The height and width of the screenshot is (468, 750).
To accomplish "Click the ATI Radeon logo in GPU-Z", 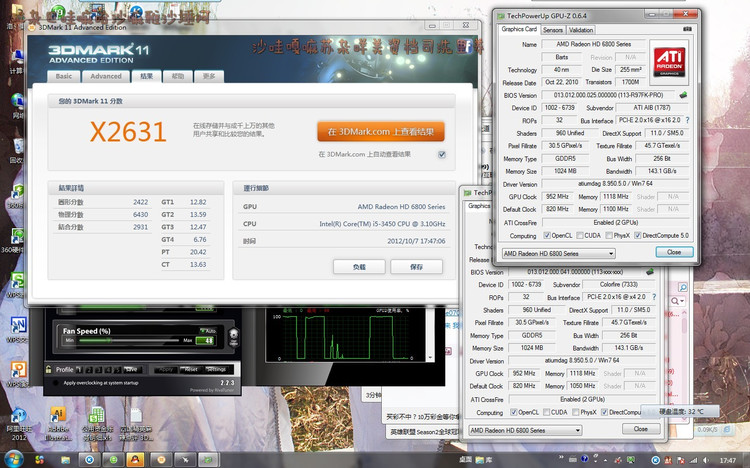I will (669, 62).
